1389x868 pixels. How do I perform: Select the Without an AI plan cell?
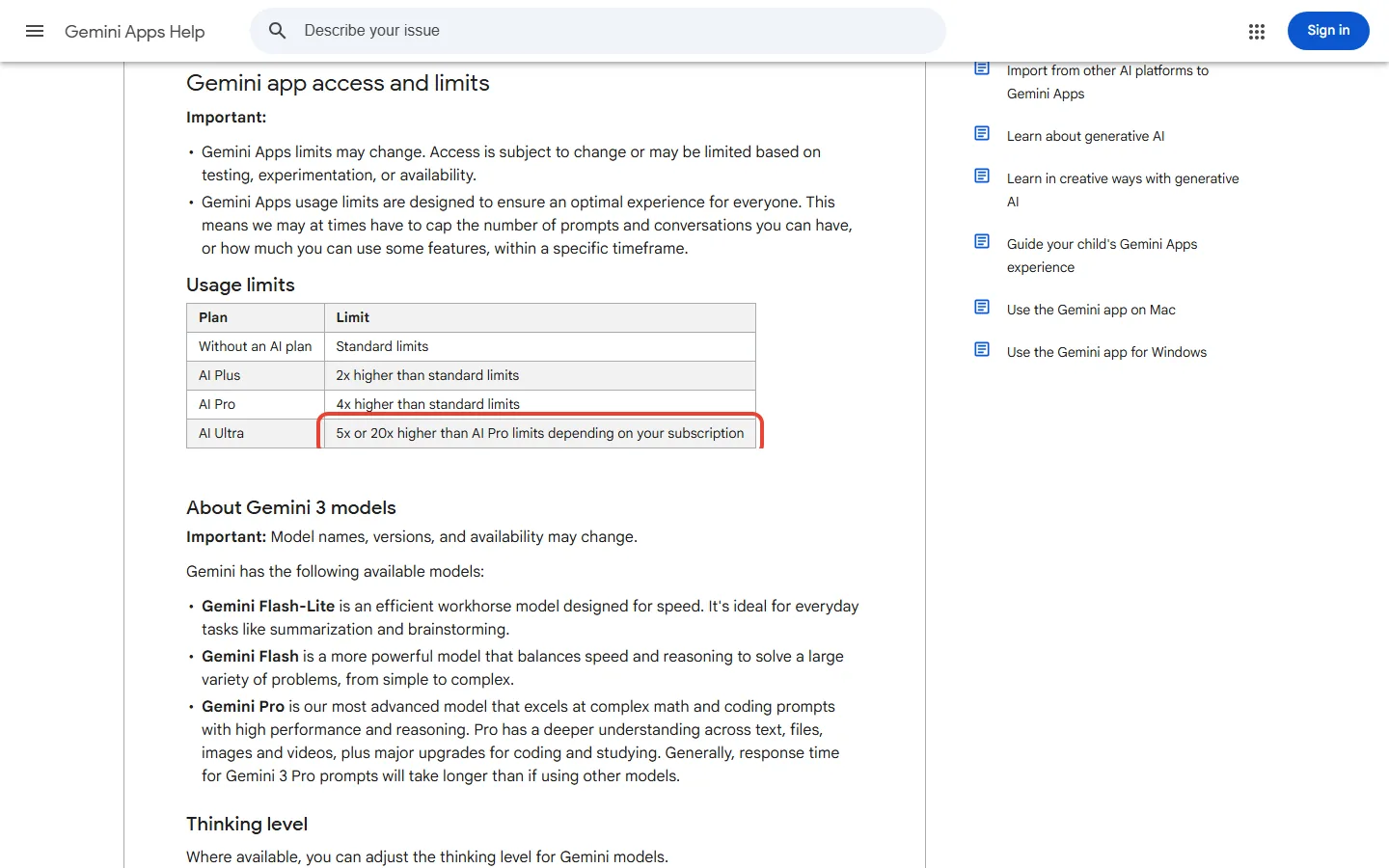point(256,346)
